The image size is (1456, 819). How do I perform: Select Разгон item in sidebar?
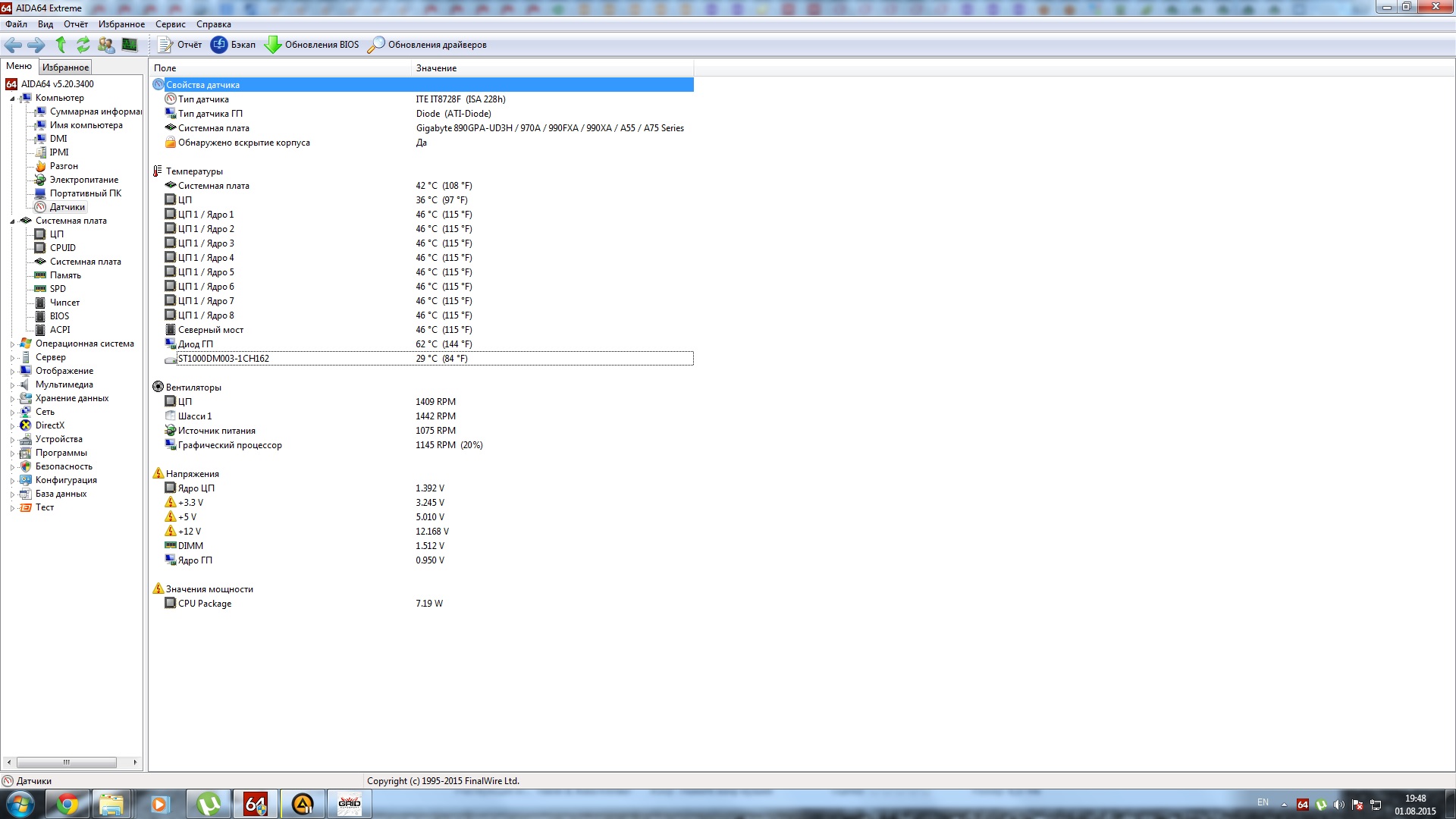tap(64, 166)
